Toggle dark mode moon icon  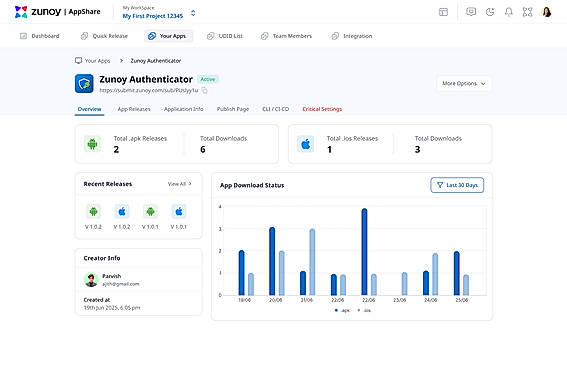point(490,12)
